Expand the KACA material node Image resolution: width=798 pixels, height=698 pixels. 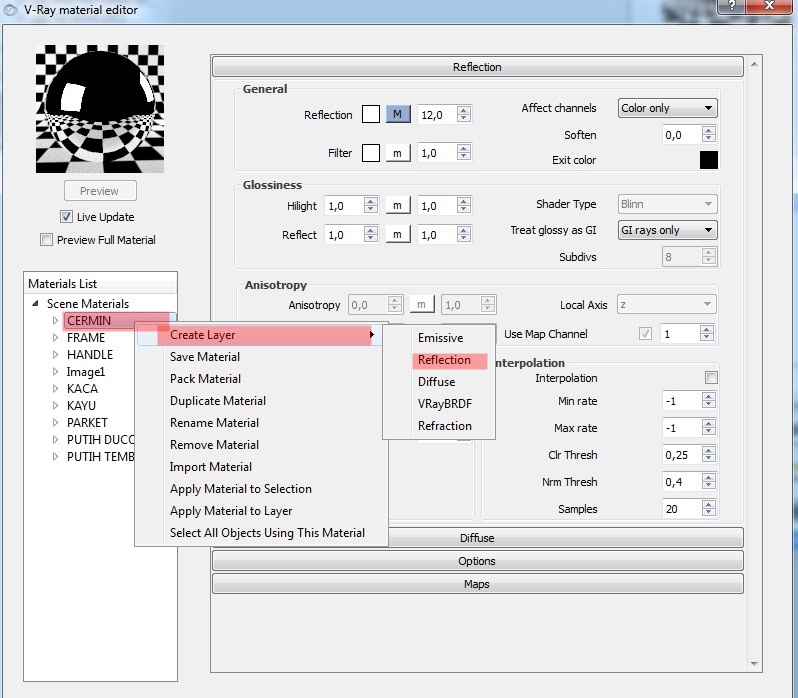(x=55, y=389)
